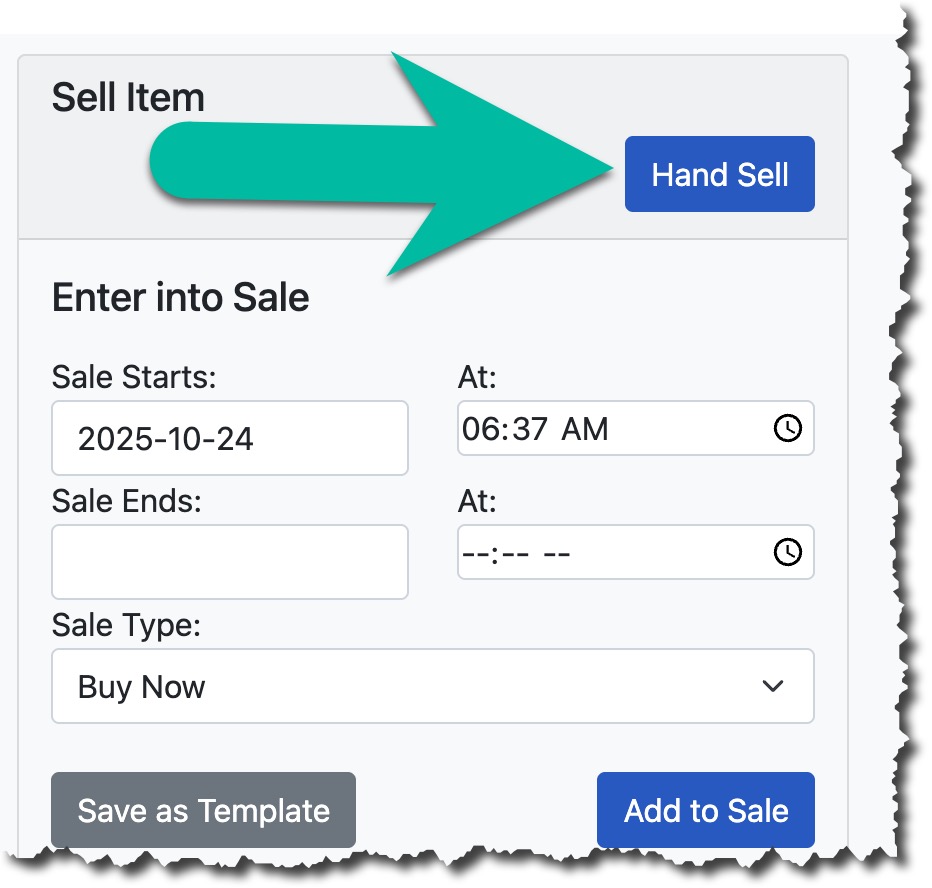The image size is (932, 888).
Task: Focus the Sale Starts date field
Action: point(229,438)
